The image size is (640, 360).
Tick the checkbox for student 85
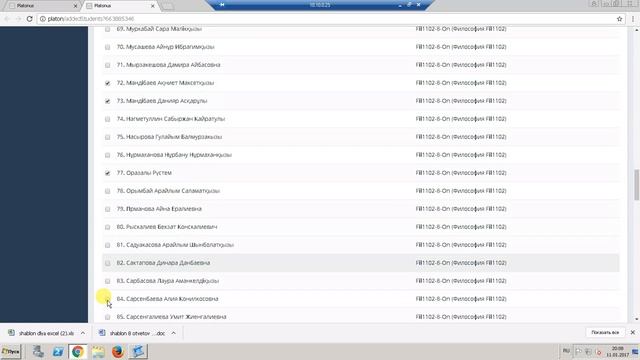pos(107,317)
